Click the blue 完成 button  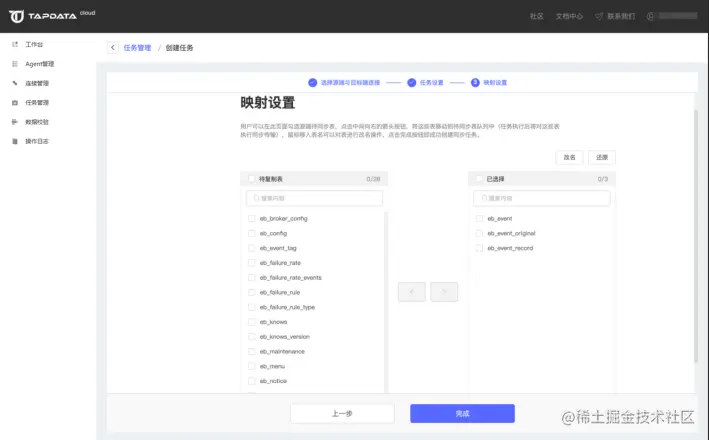point(462,413)
